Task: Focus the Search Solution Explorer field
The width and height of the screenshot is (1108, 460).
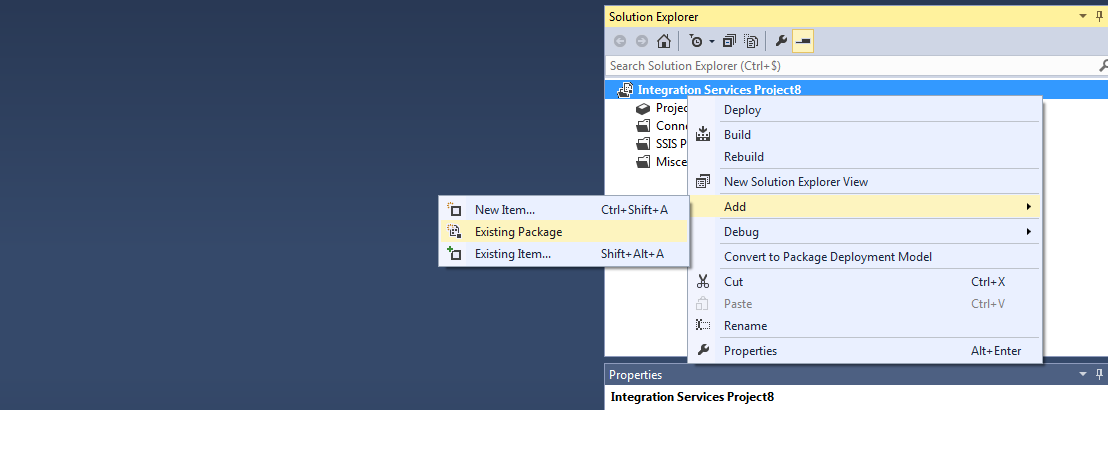Action: (840, 66)
